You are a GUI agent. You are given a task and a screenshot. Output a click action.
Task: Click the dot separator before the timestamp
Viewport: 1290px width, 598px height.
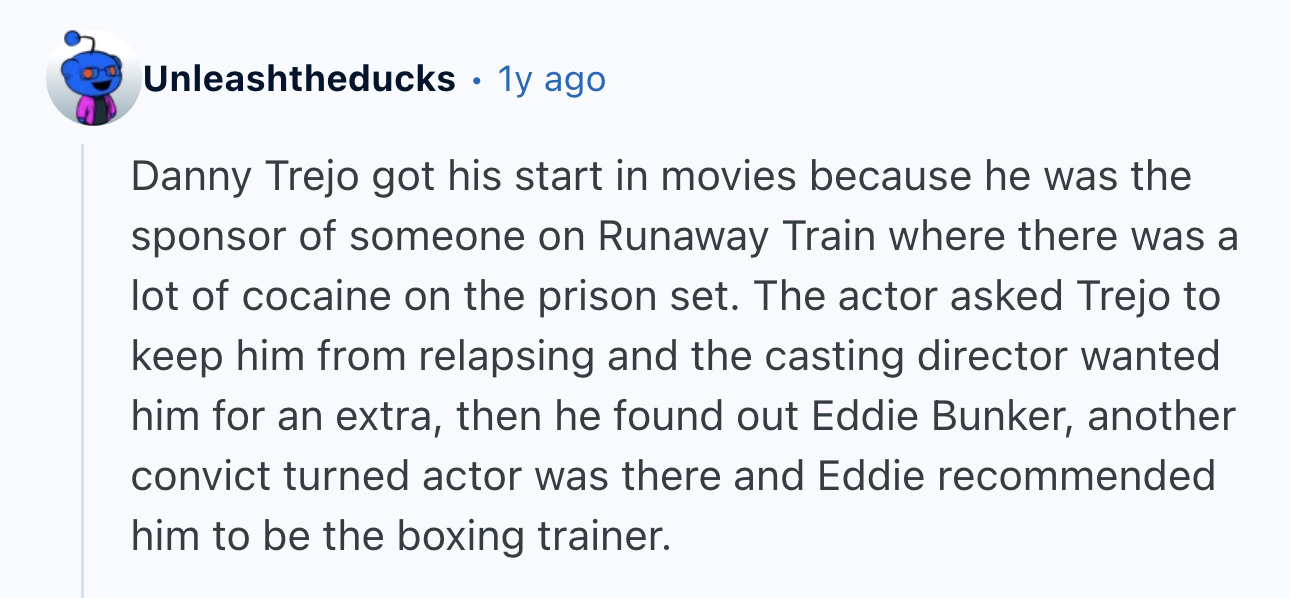click(x=477, y=79)
